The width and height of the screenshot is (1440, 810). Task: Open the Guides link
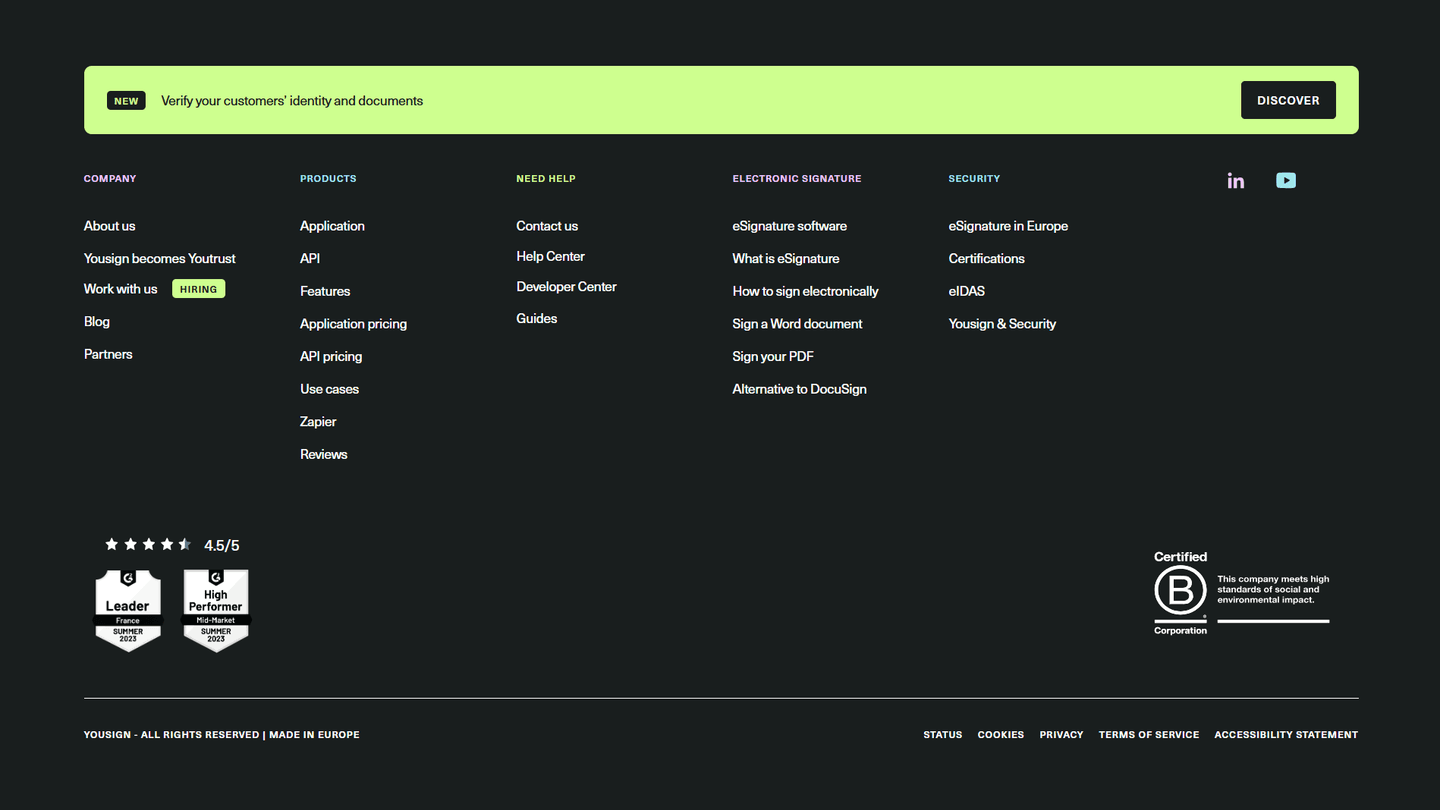(537, 318)
